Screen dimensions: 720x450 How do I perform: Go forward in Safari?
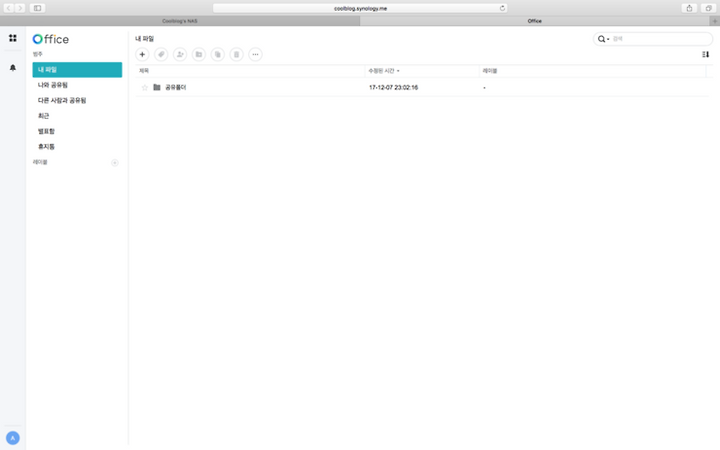[x=20, y=8]
